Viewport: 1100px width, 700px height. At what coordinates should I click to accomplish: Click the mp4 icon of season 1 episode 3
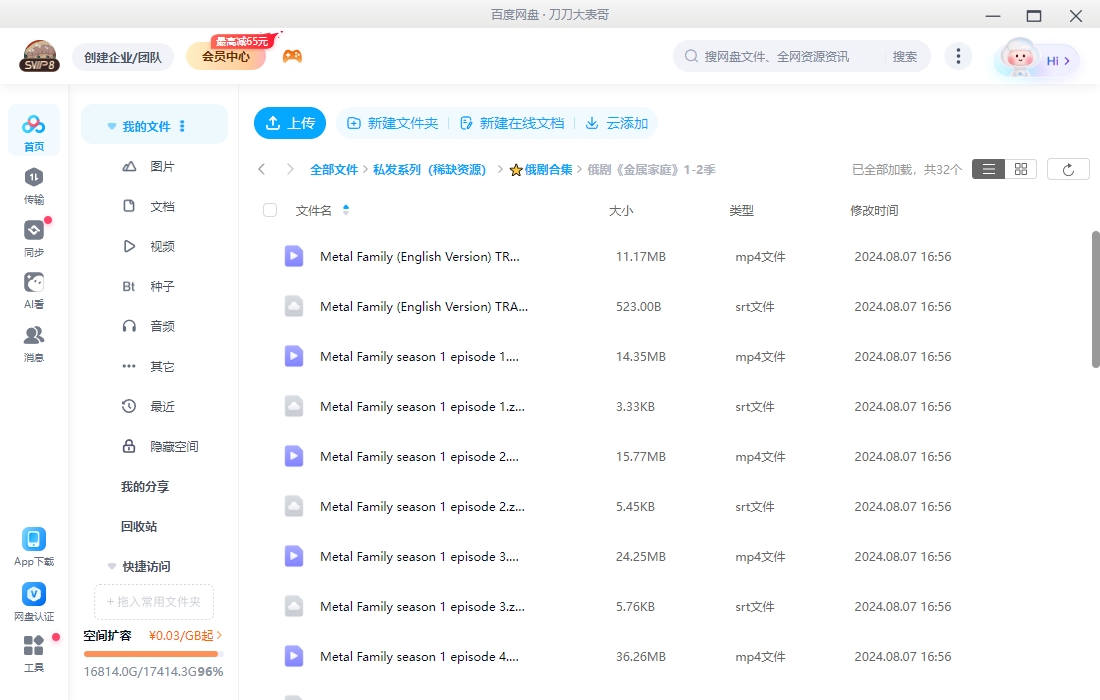coord(294,556)
